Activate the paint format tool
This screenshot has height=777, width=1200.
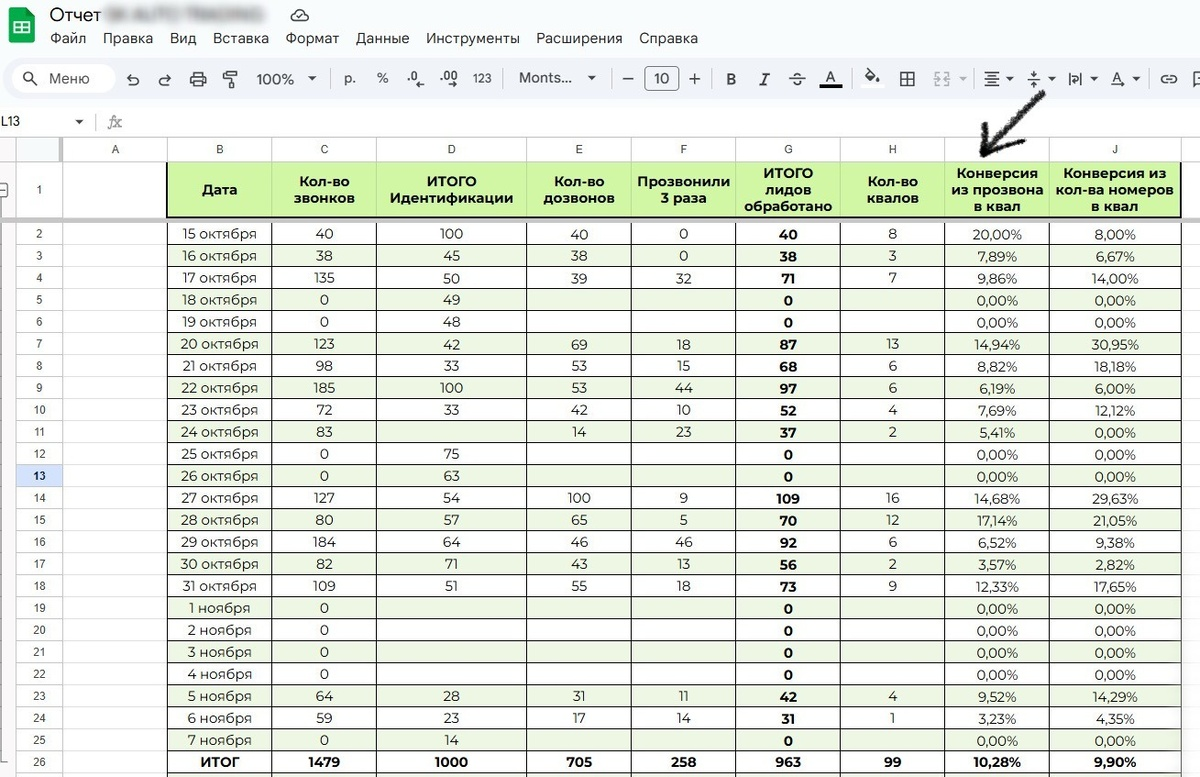pyautogui.click(x=230, y=79)
